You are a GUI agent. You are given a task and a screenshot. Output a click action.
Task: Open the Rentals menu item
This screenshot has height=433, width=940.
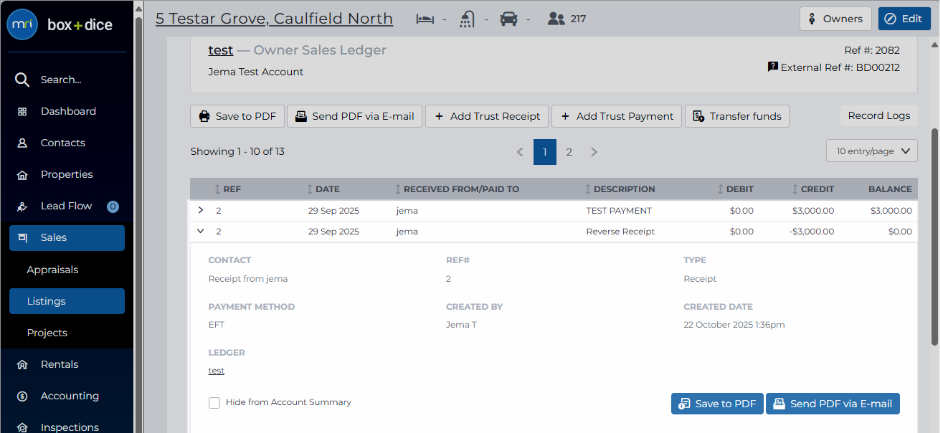click(x=59, y=365)
